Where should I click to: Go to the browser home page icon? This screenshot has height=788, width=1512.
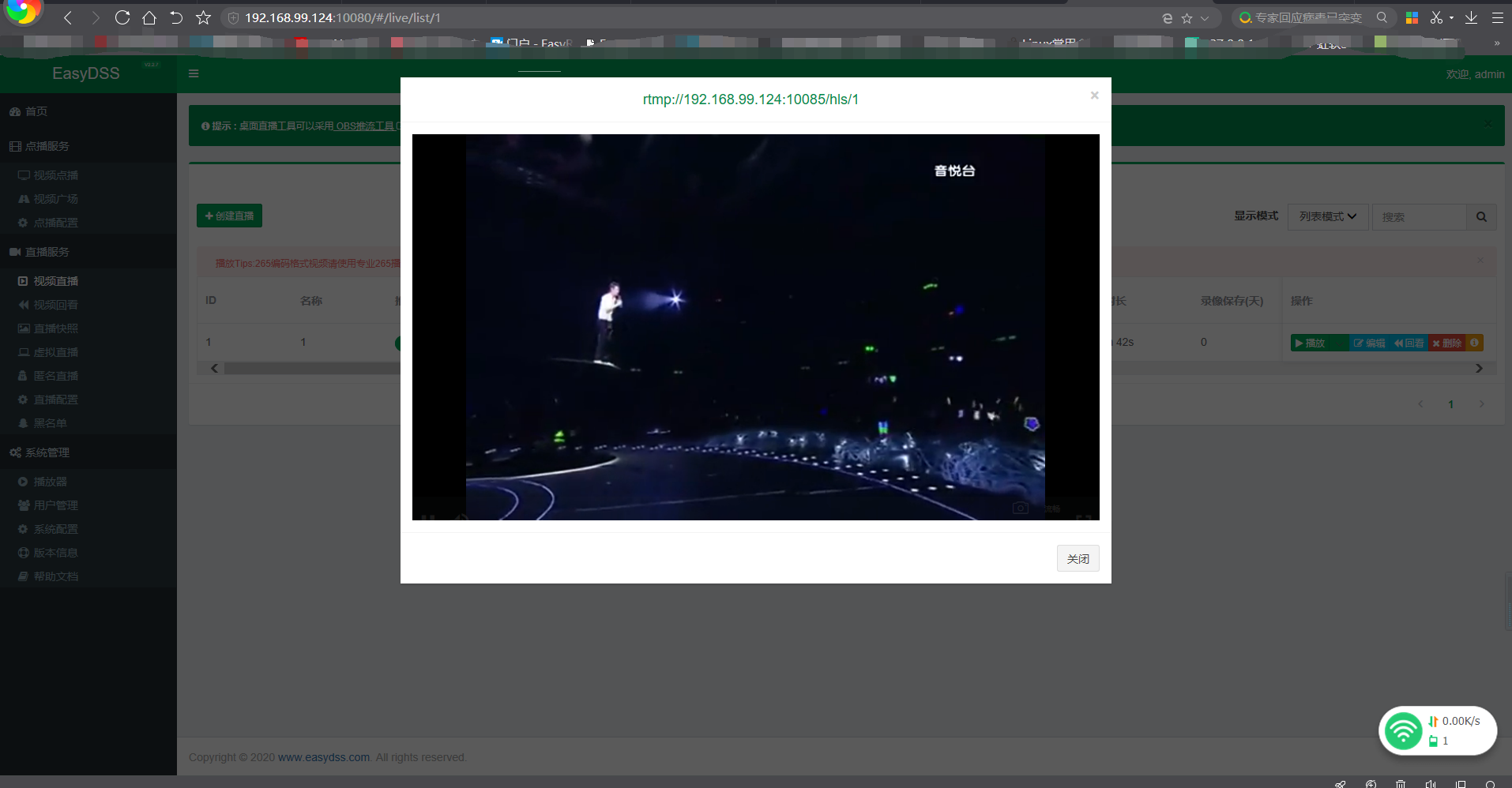tap(149, 17)
